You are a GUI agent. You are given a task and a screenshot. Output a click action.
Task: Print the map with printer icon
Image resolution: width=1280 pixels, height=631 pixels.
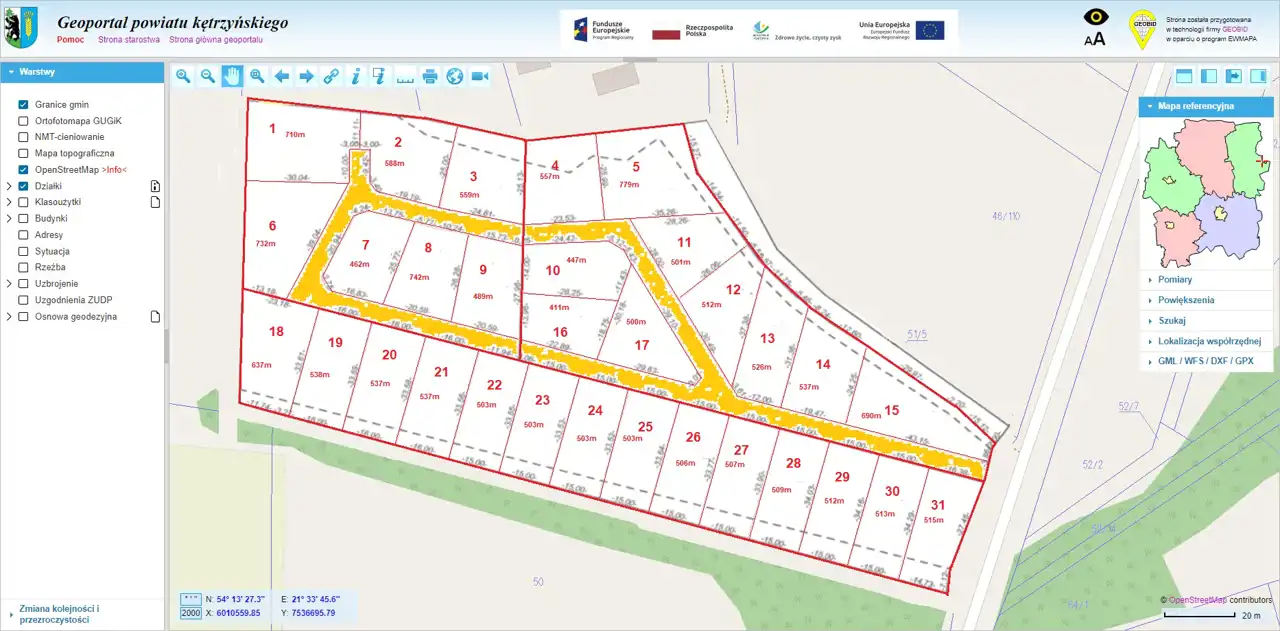430,76
